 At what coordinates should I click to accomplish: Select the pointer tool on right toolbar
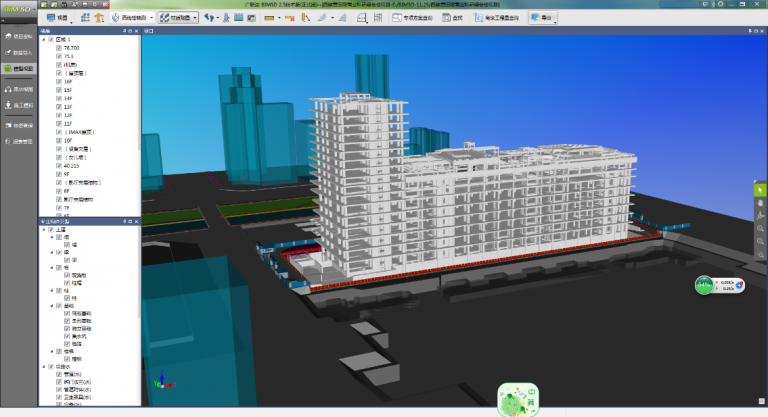760,189
